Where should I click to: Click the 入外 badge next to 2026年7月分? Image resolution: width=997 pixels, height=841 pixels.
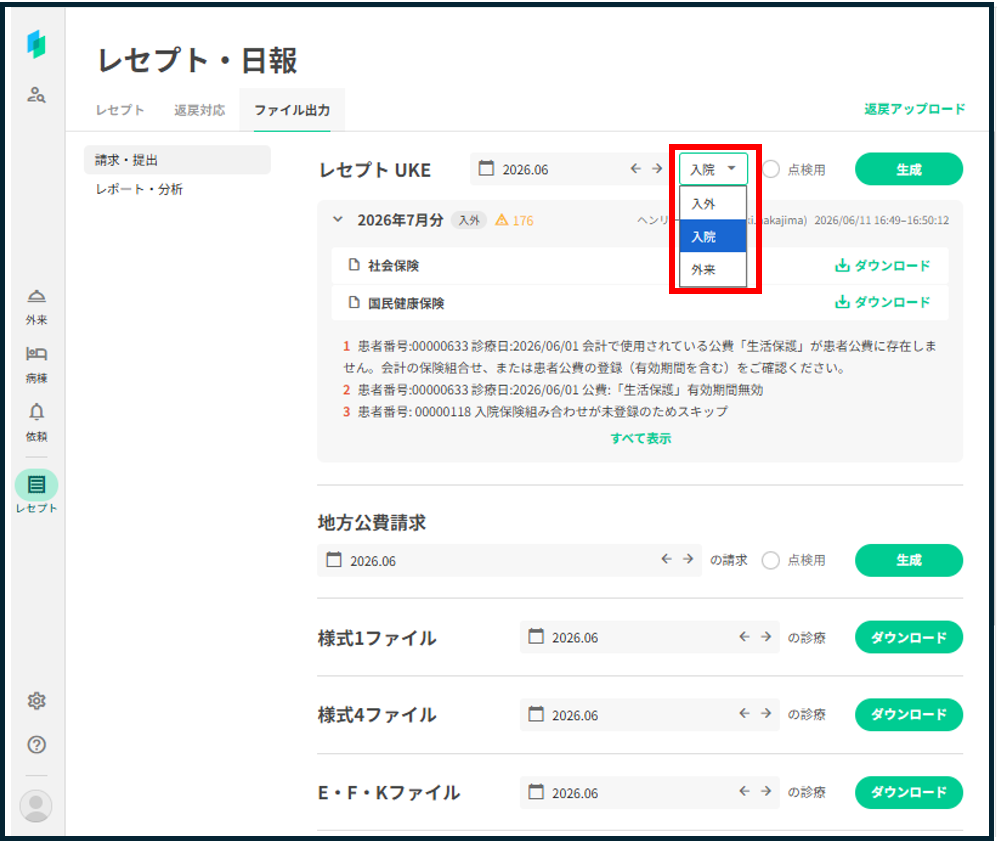[469, 220]
